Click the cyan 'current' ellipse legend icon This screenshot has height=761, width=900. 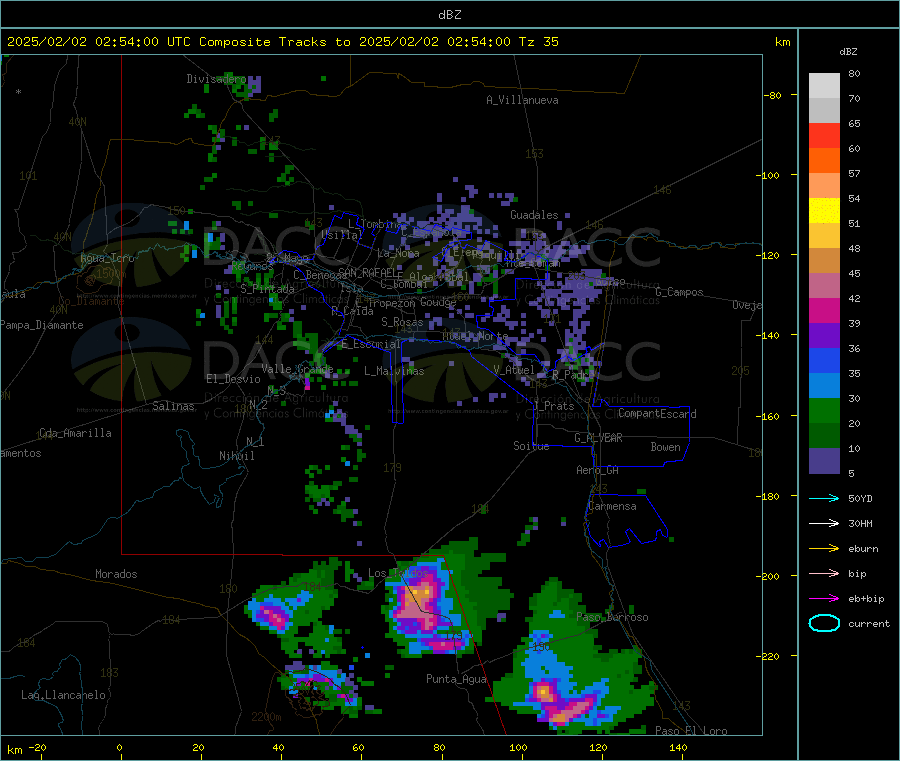[824, 623]
